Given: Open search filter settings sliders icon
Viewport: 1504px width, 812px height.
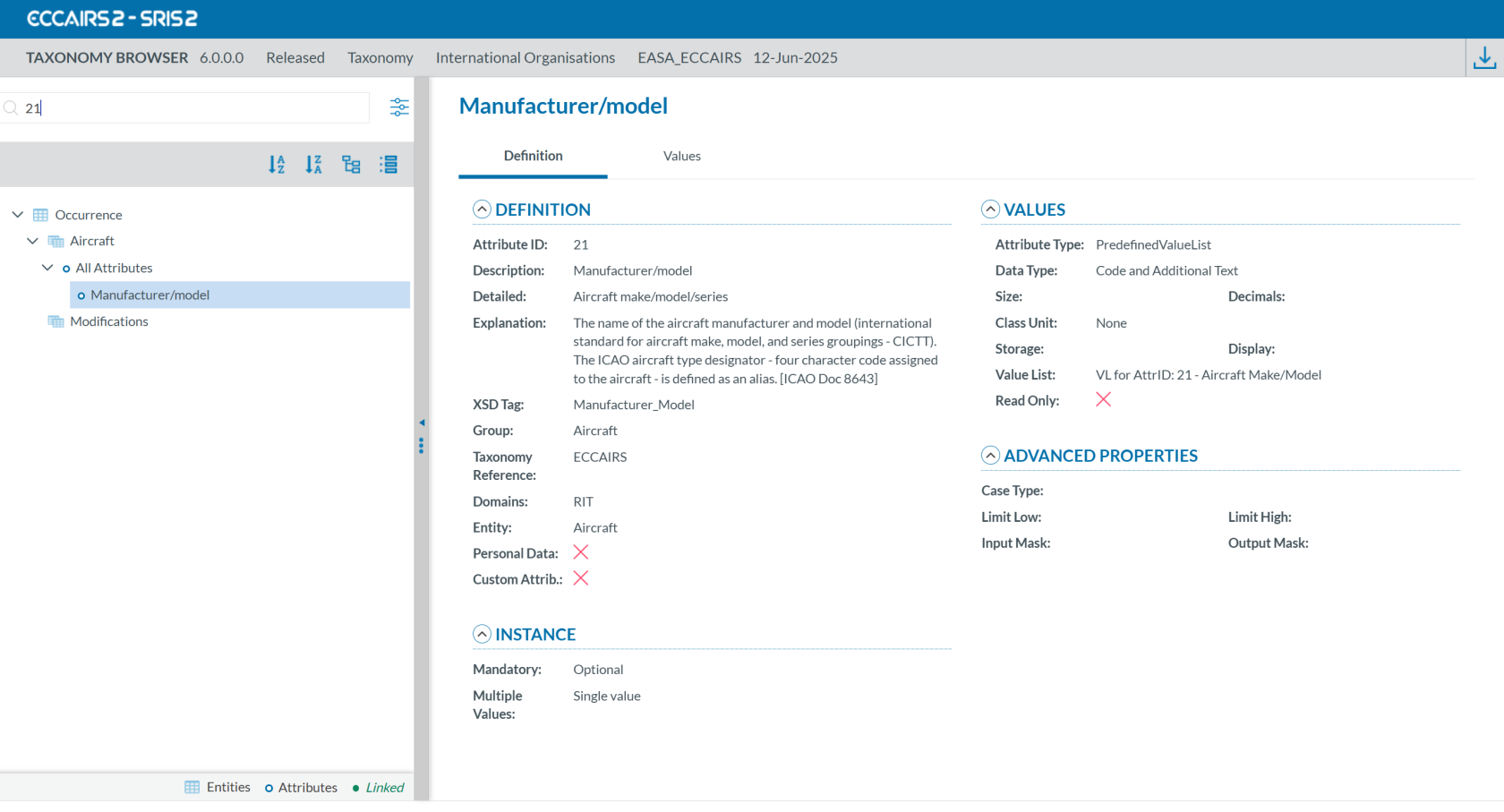Looking at the screenshot, I should pyautogui.click(x=399, y=107).
